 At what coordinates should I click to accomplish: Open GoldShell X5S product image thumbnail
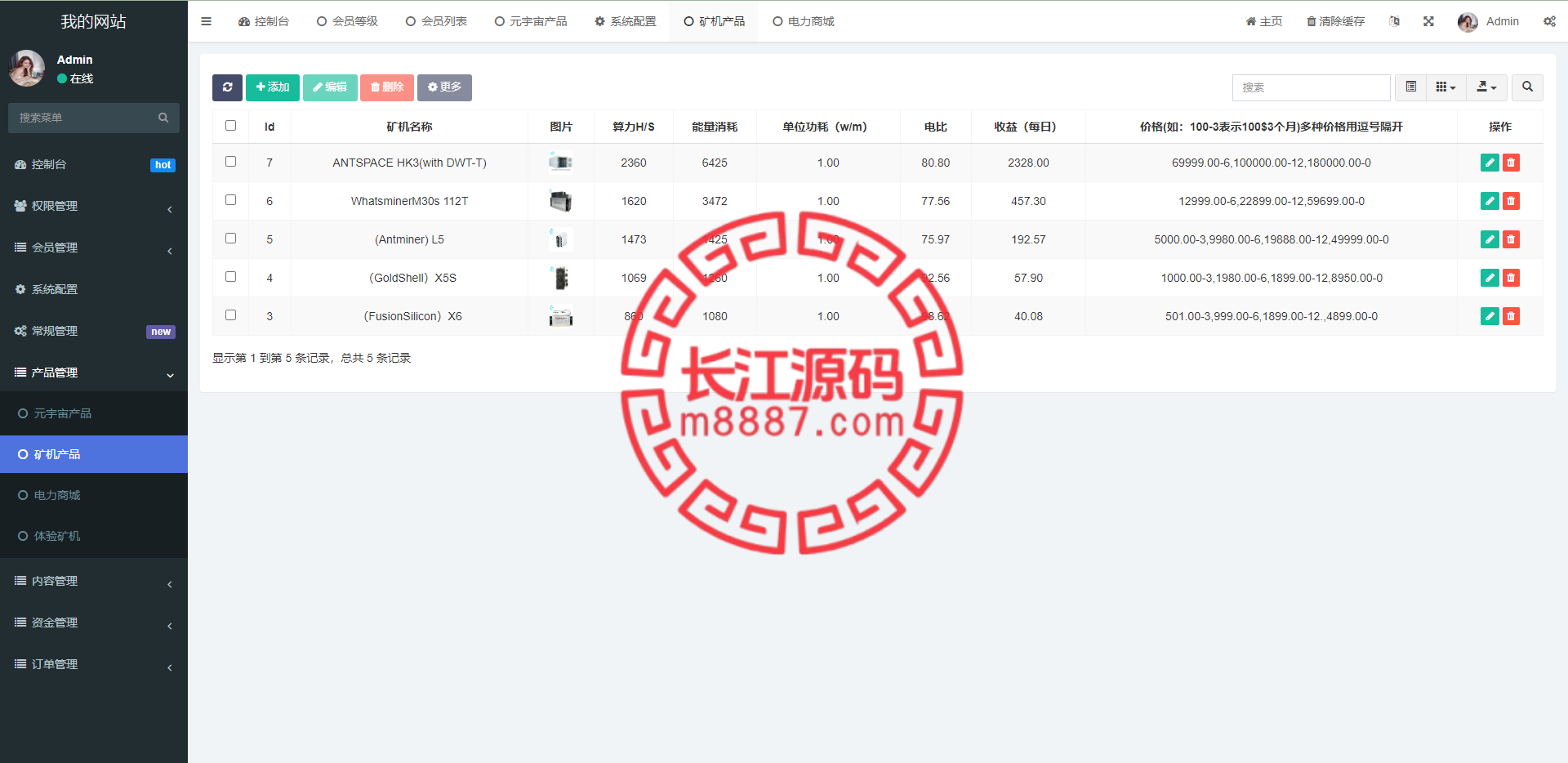(560, 278)
